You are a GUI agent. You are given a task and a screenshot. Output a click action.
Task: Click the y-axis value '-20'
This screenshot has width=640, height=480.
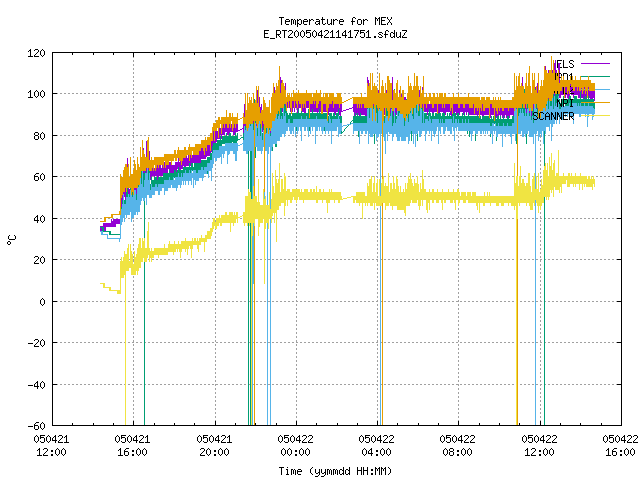pyautogui.click(x=36, y=343)
